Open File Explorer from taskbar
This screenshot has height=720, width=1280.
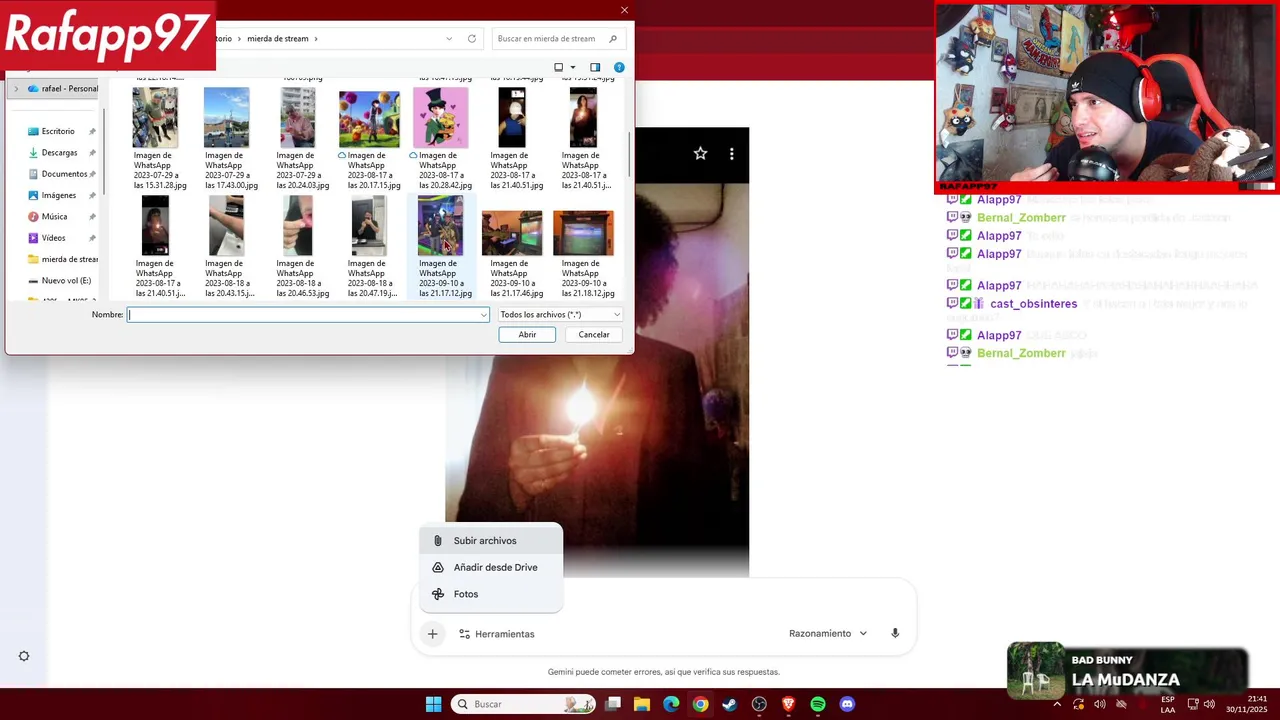[x=642, y=704]
